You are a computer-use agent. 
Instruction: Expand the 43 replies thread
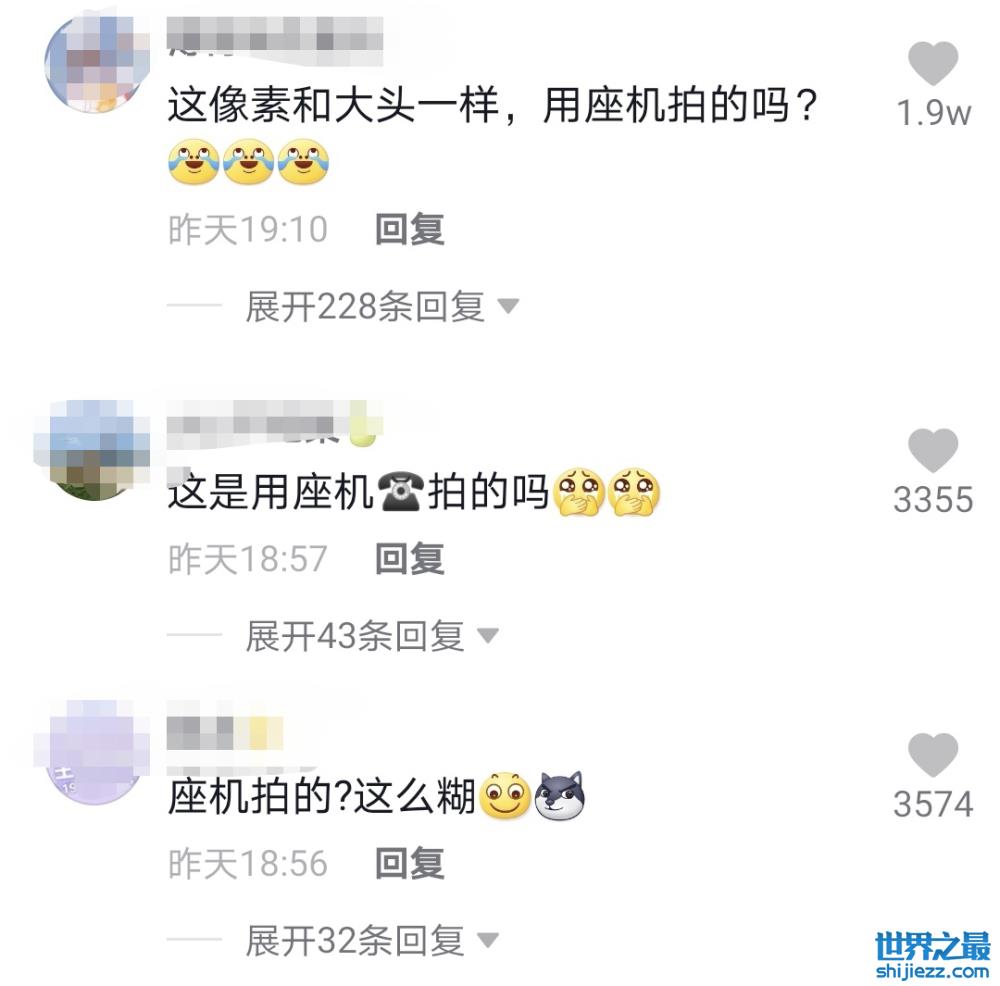point(371,636)
